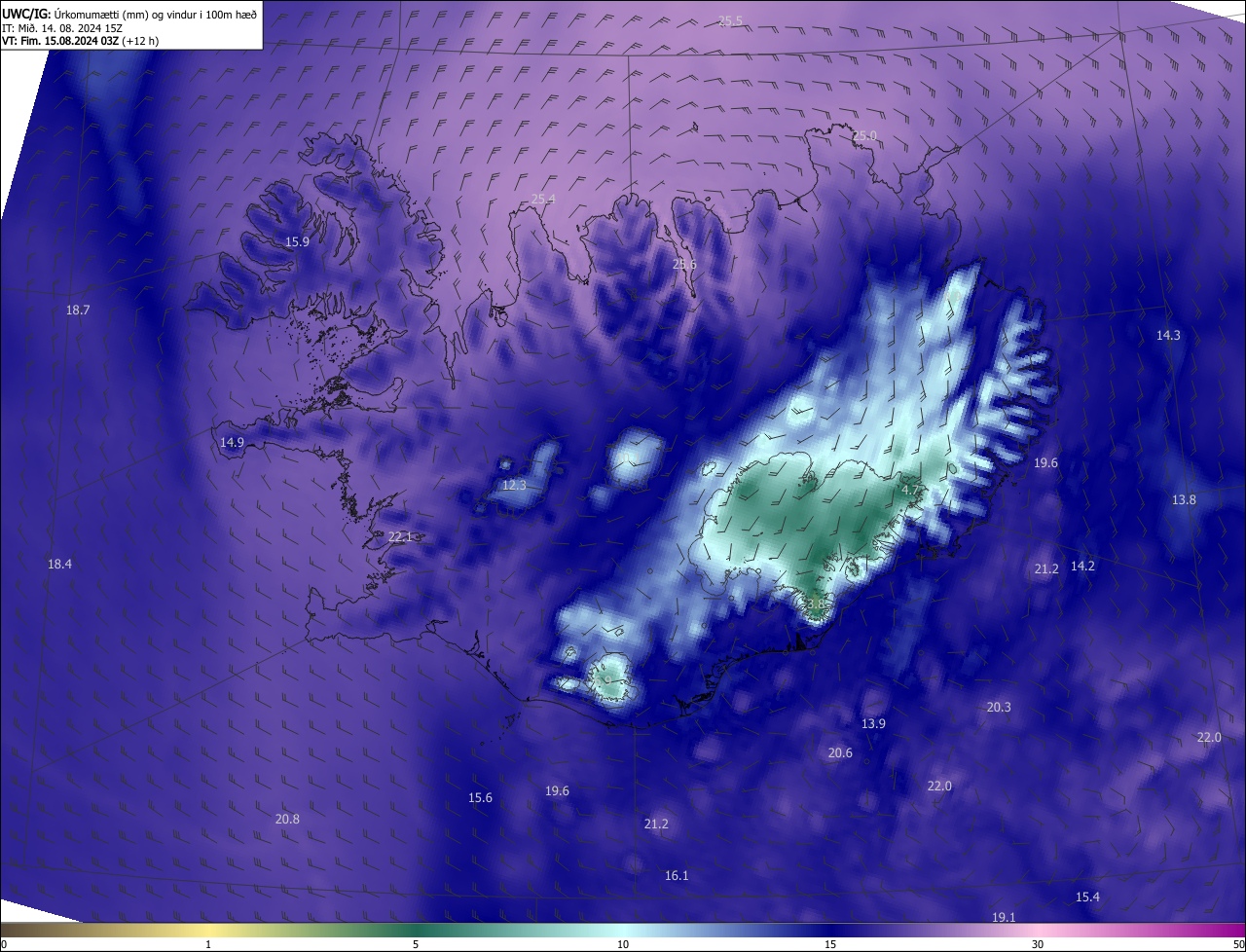Click the title text "Úrkomumætti (mm) og vindur"
Screen dimensions: 1246x952
tap(126, 14)
